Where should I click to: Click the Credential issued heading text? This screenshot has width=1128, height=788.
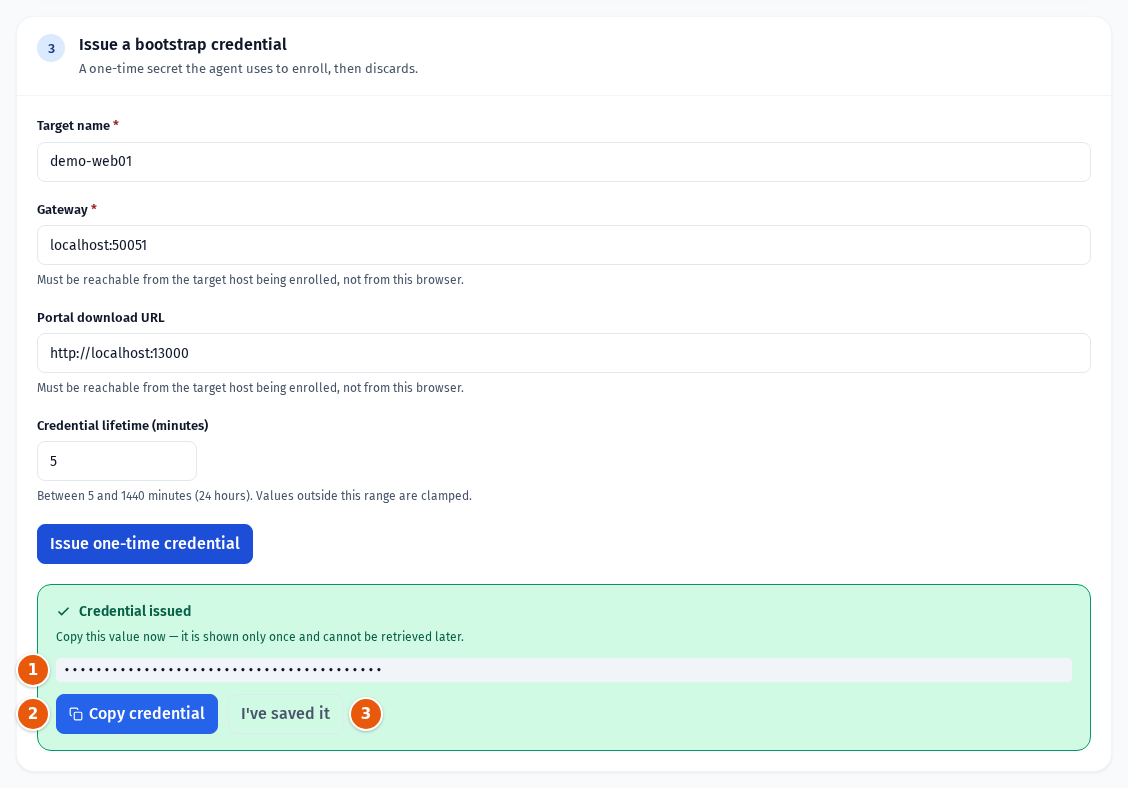click(x=135, y=611)
